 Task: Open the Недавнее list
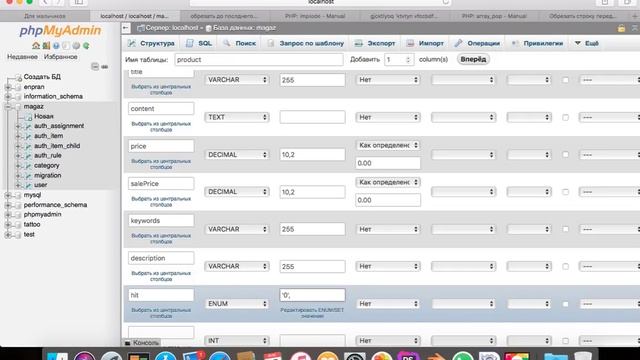(22, 57)
